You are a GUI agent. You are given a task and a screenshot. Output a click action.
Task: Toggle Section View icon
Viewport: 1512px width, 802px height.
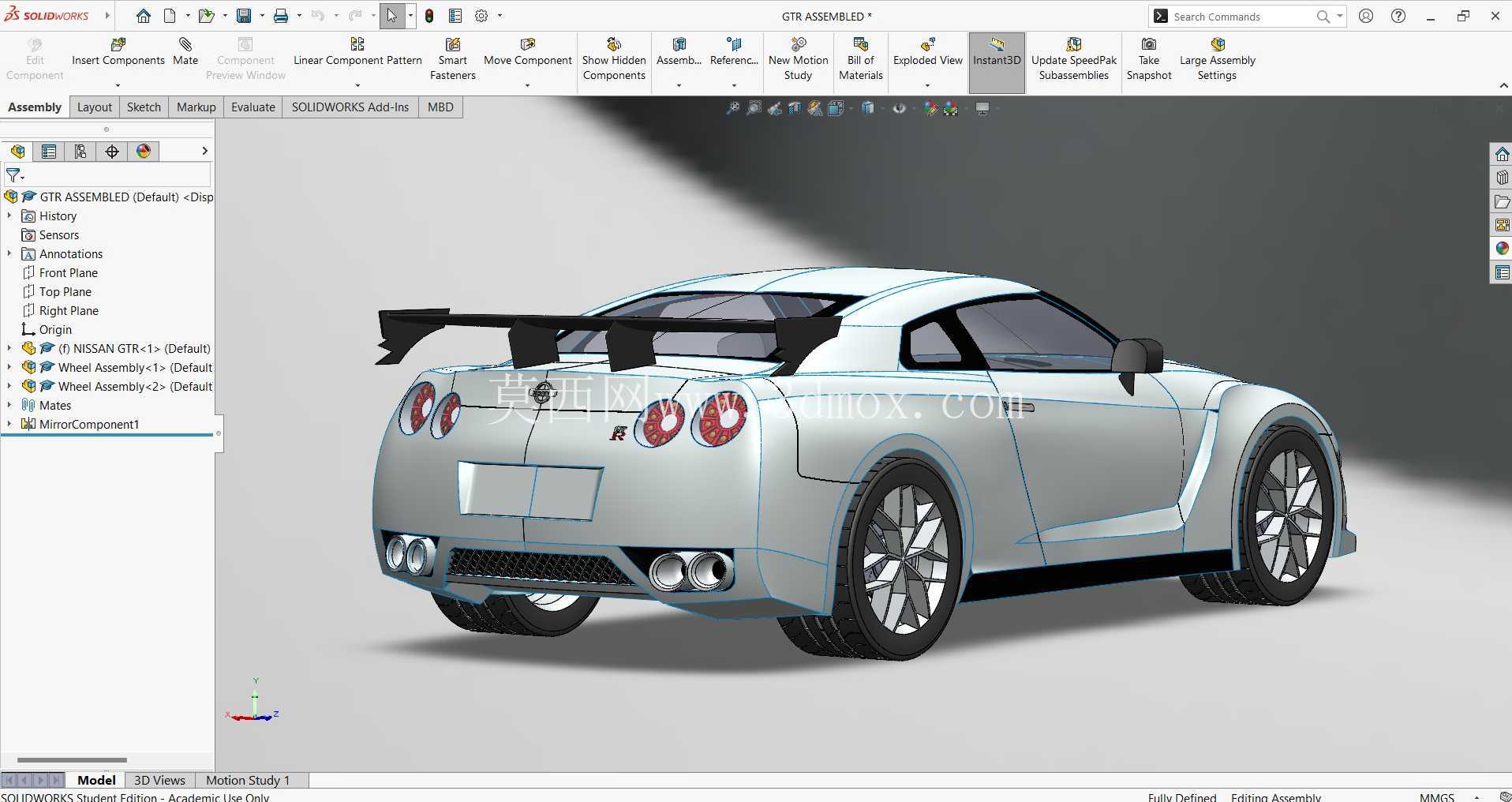795,108
